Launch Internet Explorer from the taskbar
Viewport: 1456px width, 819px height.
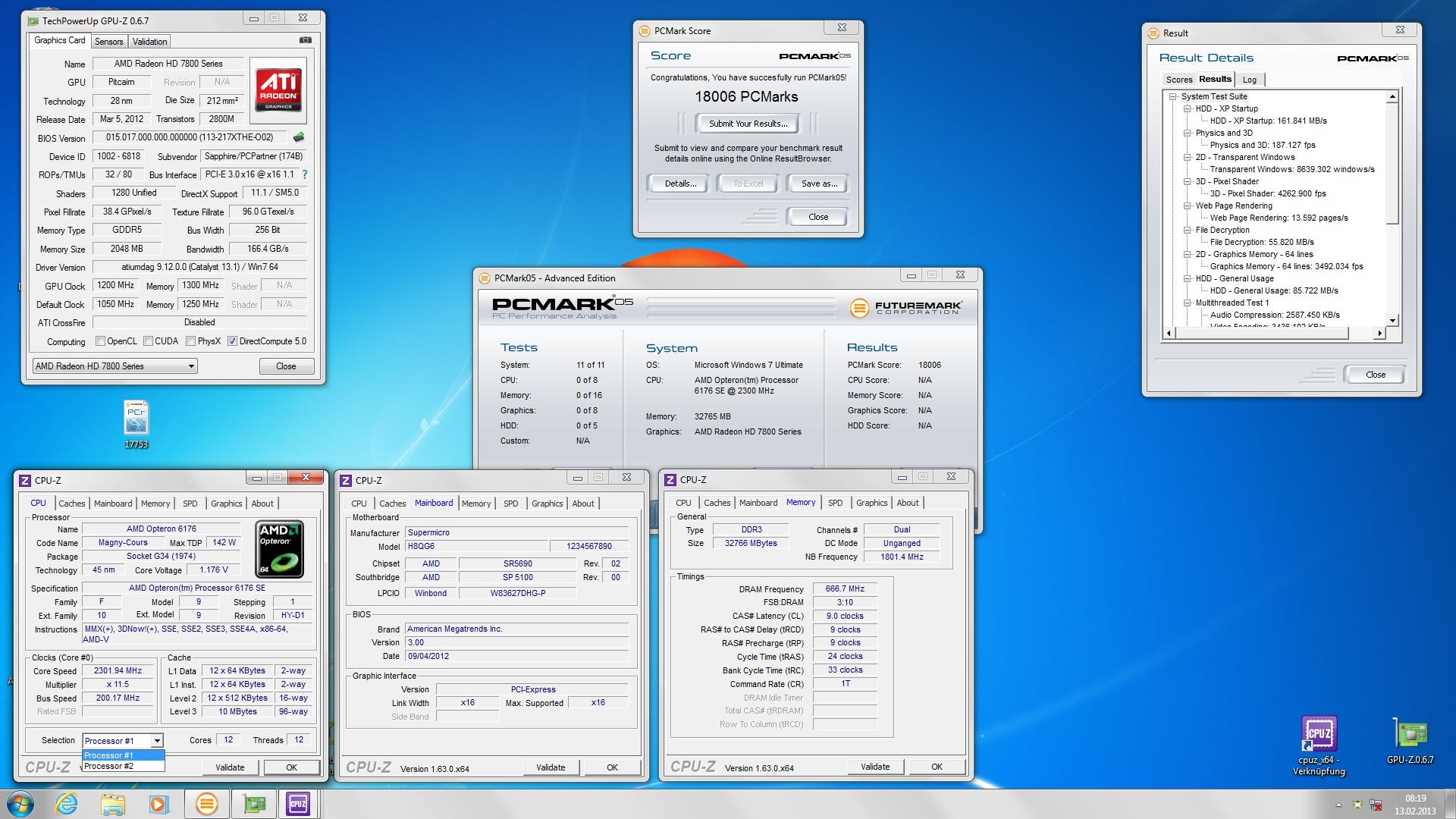pyautogui.click(x=67, y=804)
